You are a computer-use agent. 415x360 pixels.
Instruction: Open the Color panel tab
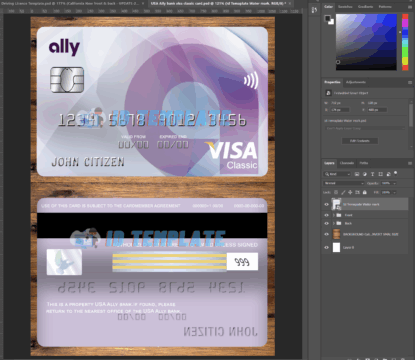pos(329,7)
